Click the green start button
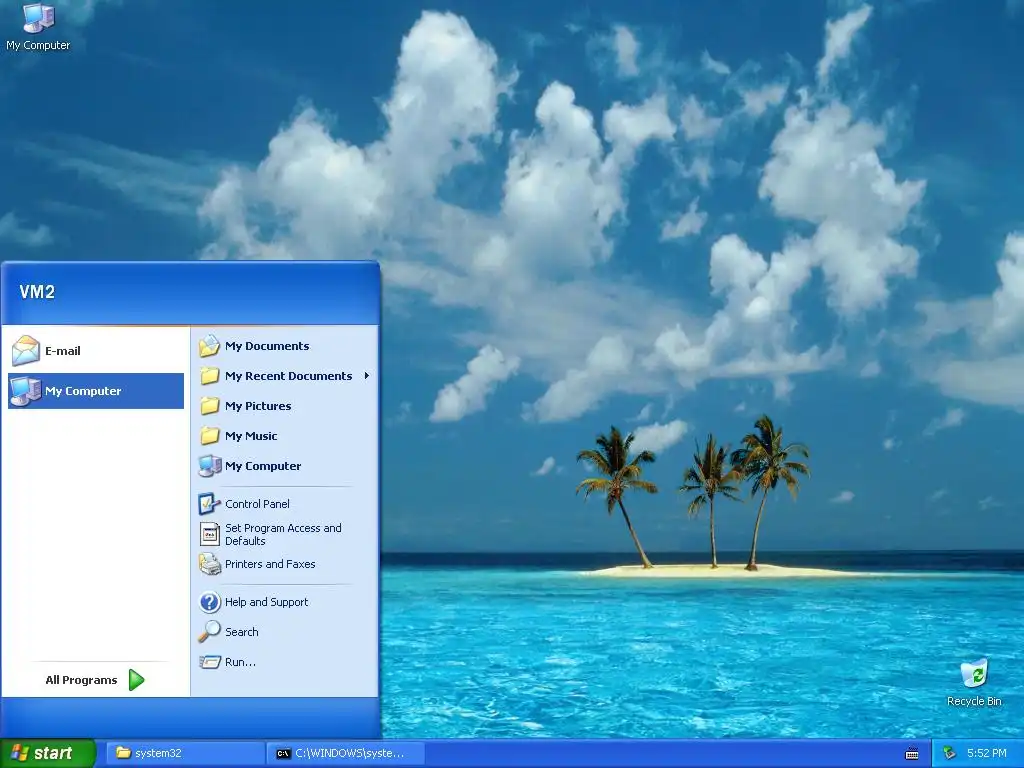This screenshot has width=1024, height=768. click(48, 754)
